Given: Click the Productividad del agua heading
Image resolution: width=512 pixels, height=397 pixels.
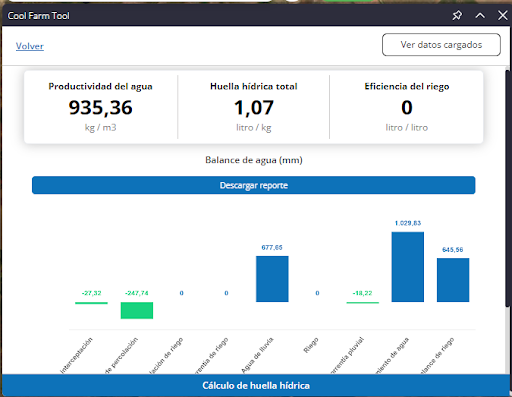Looking at the screenshot, I should (x=100, y=86).
